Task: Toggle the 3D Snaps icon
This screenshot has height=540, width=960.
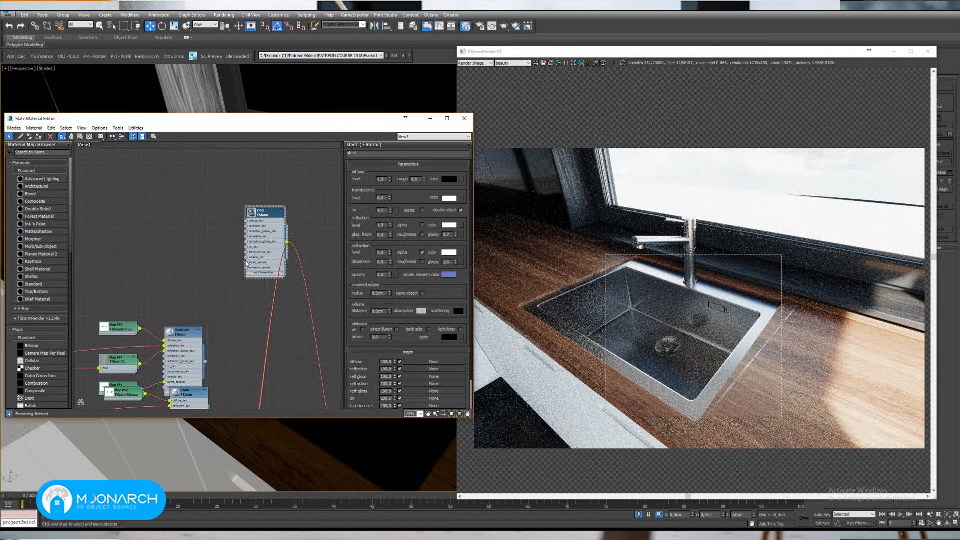Action: [264, 26]
